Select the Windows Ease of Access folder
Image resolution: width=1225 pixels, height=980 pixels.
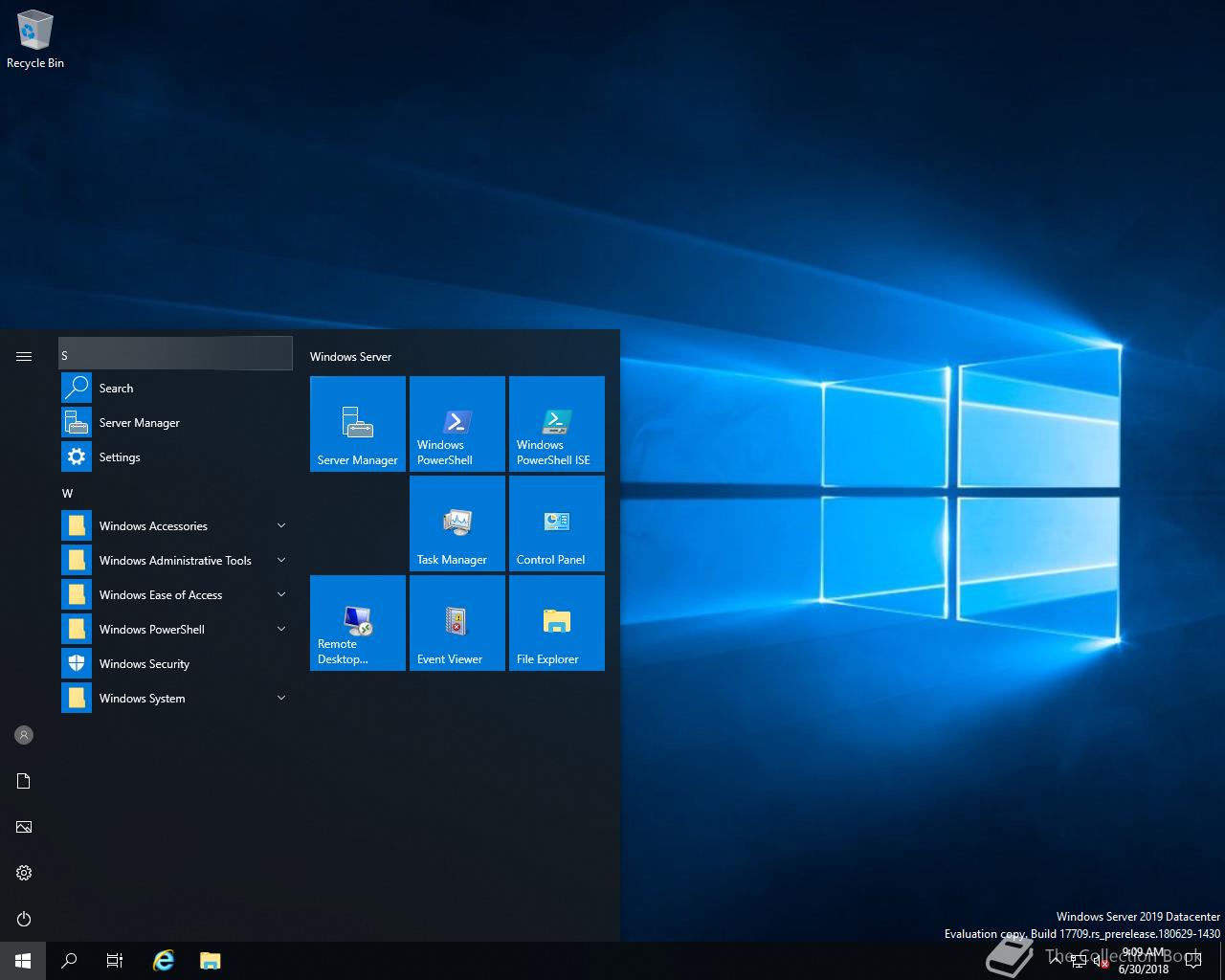click(x=176, y=594)
